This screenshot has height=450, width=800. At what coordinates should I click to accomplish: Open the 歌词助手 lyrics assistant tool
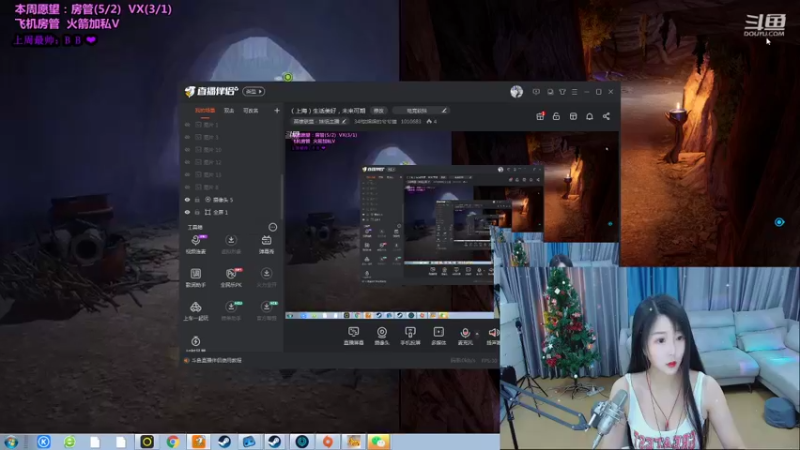(195, 278)
